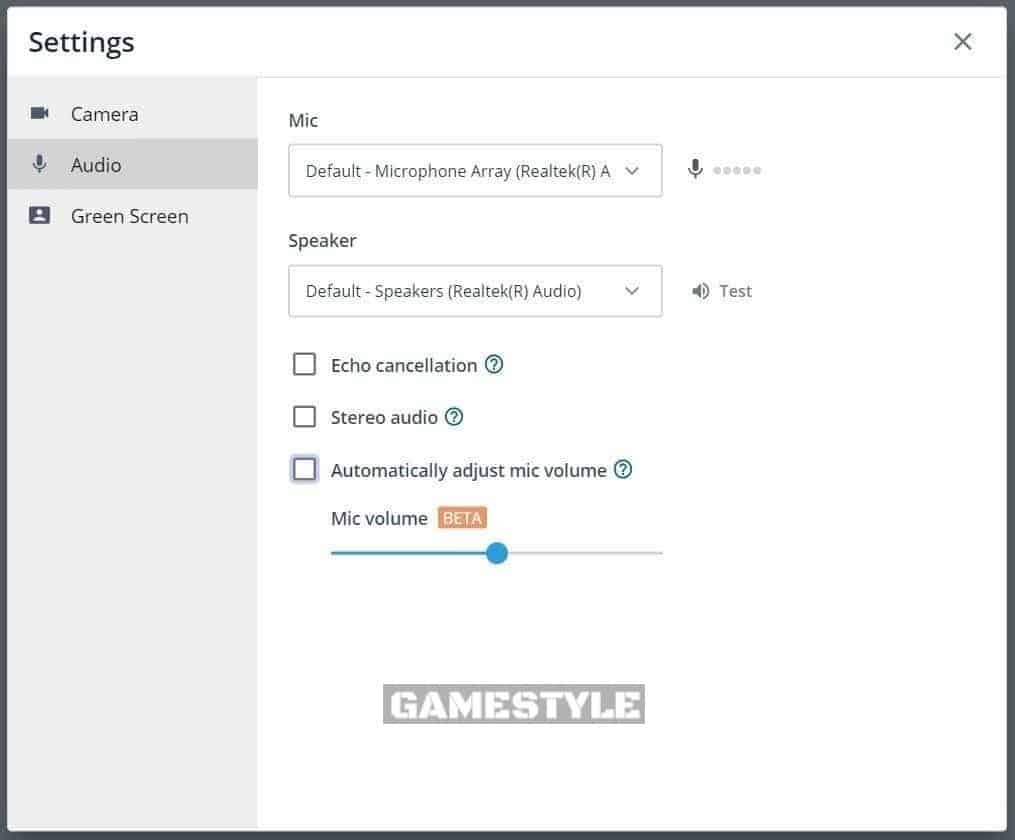Screen dimensions: 1015x840
Task: Open help tooltip for Stereo audio
Action: pos(454,416)
